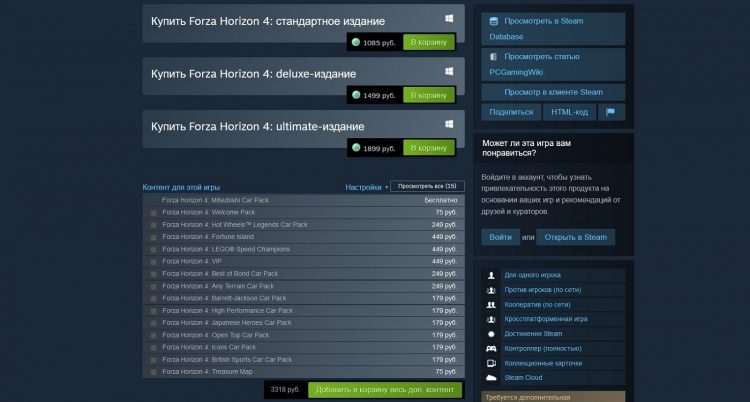Click the flag report icon button

tap(610, 112)
